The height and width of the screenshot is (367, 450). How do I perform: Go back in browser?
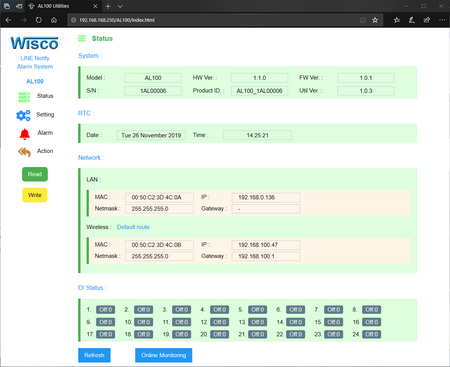click(x=9, y=20)
